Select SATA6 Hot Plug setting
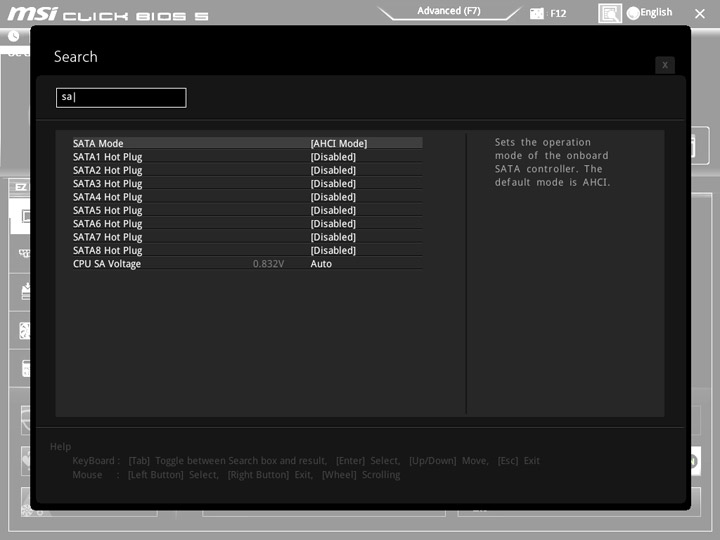The width and height of the screenshot is (720, 540). [x=107, y=224]
